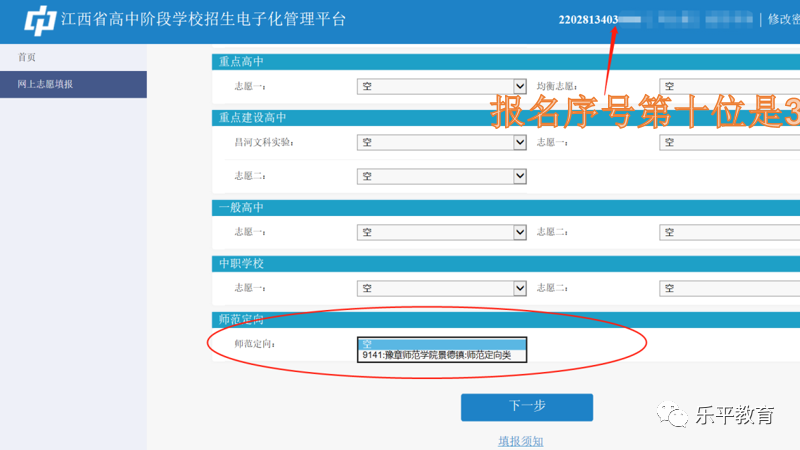800x450 pixels.
Task: Open 志愿一 dropdown under 一般高中
Action: coord(441,232)
